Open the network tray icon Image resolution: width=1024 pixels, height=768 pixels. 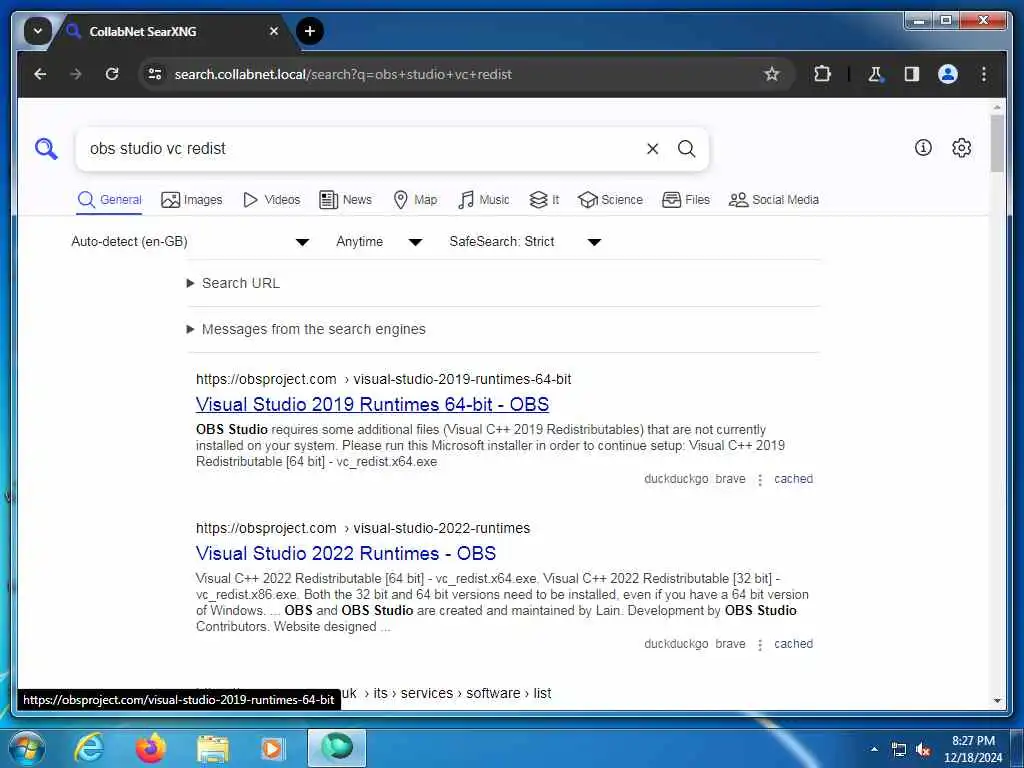click(899, 750)
